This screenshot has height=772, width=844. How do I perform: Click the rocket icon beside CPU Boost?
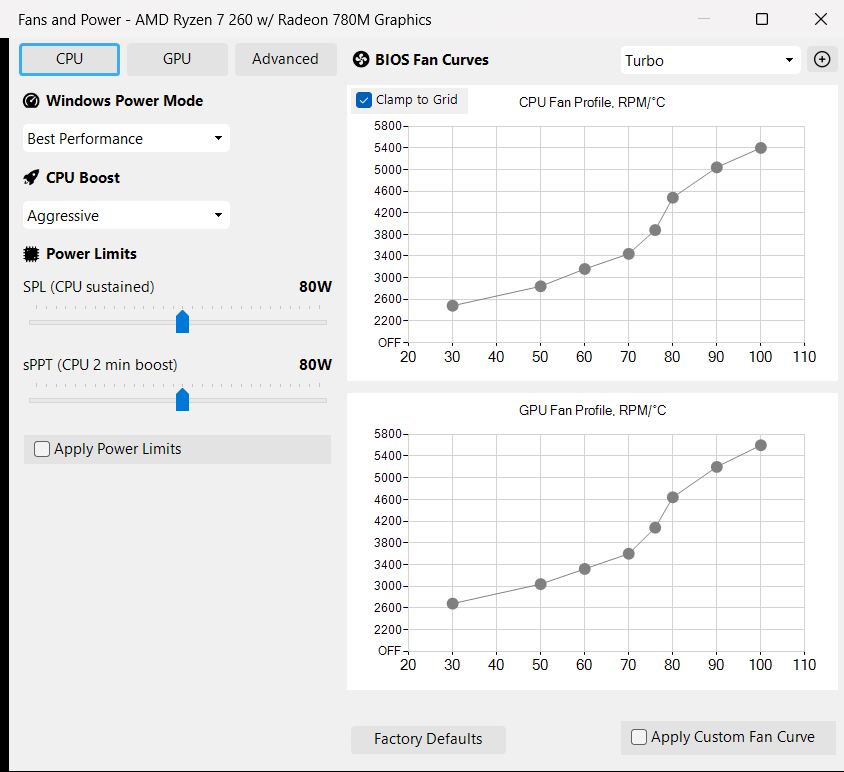pyautogui.click(x=31, y=178)
